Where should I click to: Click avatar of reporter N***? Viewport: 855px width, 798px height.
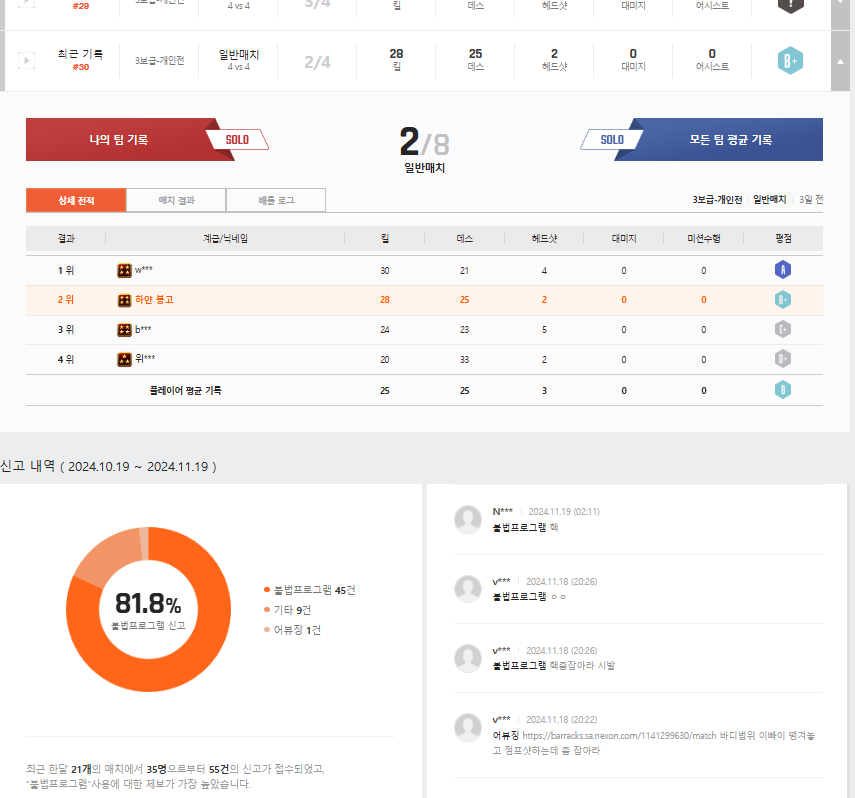[467, 518]
